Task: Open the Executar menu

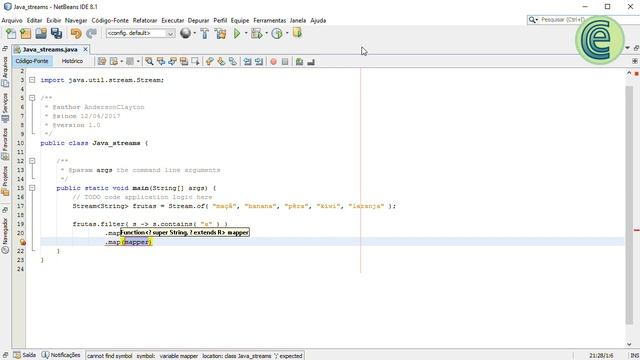Action: tap(173, 20)
